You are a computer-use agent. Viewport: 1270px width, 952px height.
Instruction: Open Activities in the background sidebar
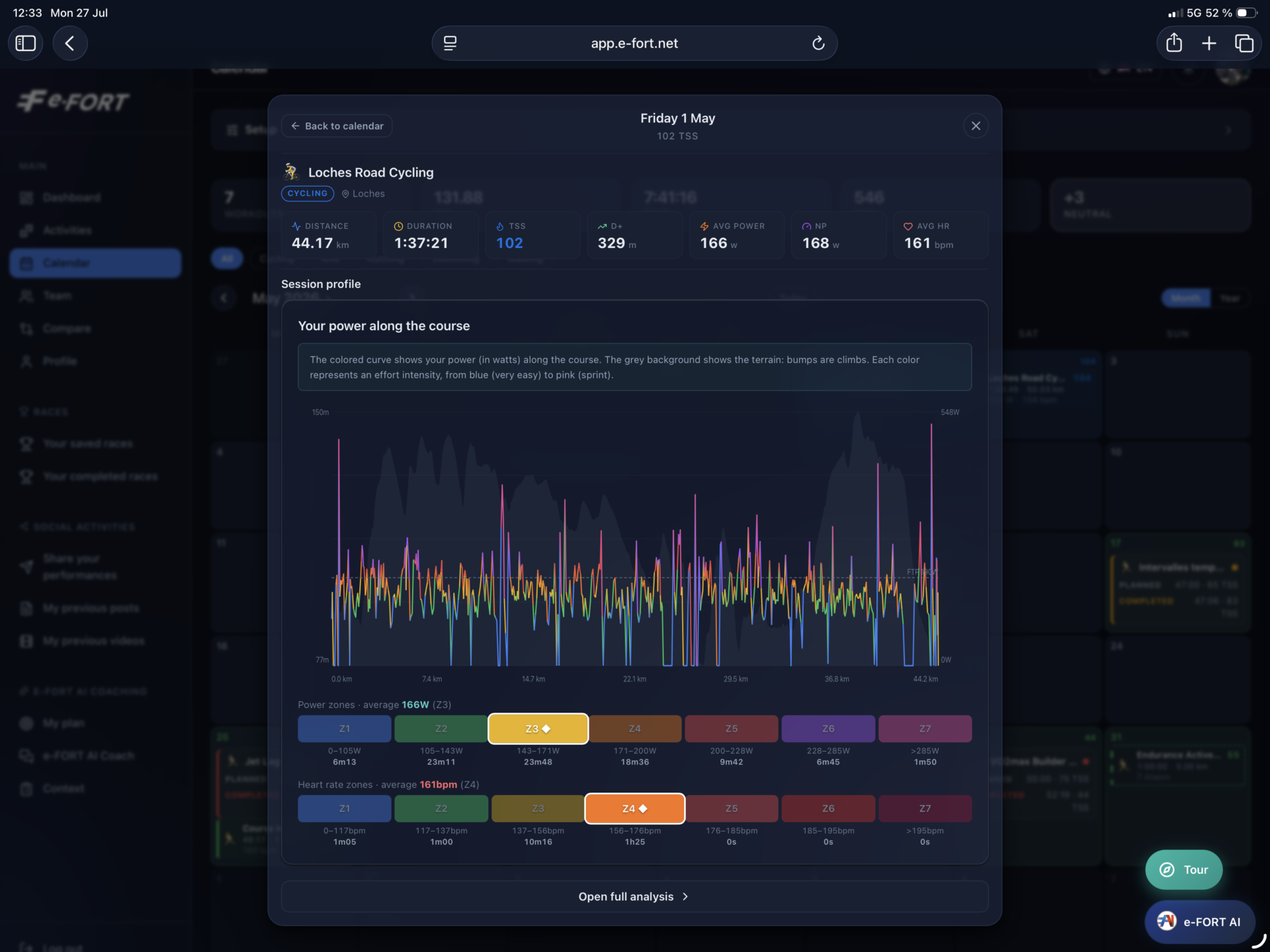click(x=95, y=230)
